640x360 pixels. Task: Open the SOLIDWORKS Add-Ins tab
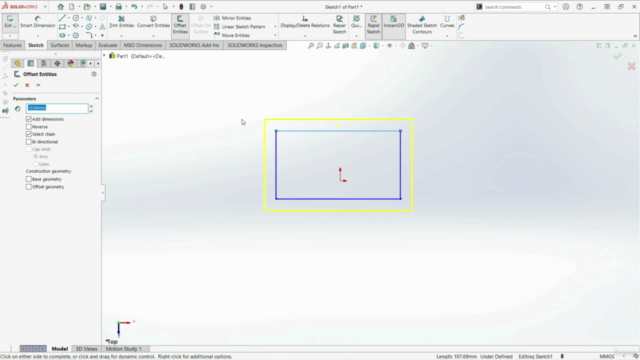coord(194,45)
